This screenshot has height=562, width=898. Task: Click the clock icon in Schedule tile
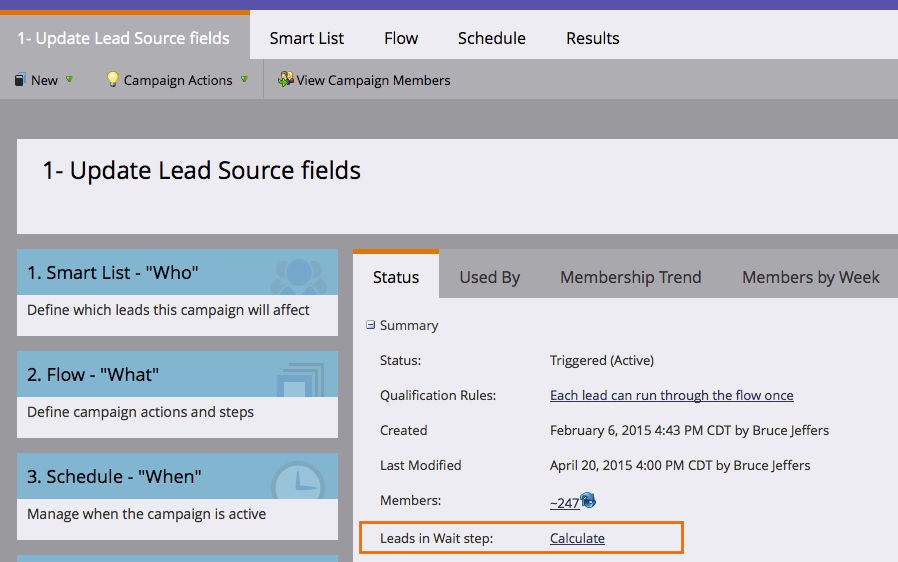point(298,480)
